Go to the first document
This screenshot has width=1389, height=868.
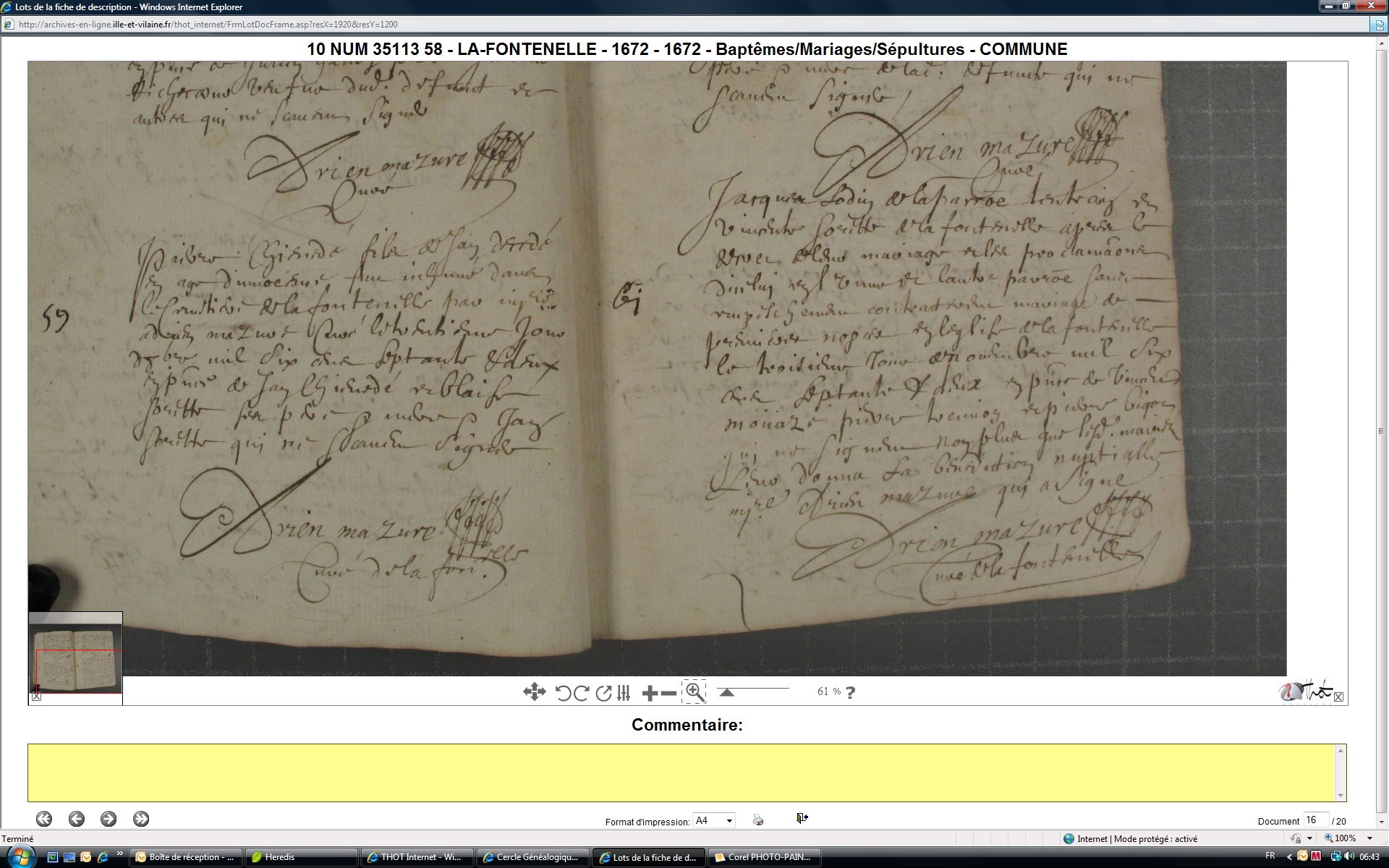point(44,819)
